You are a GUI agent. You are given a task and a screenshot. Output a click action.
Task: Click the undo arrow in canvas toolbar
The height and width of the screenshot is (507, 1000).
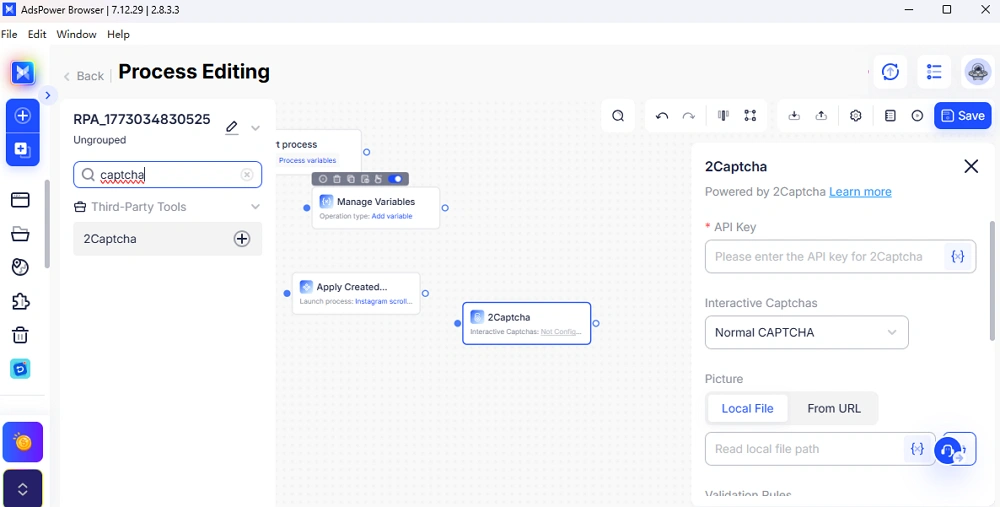tap(662, 116)
